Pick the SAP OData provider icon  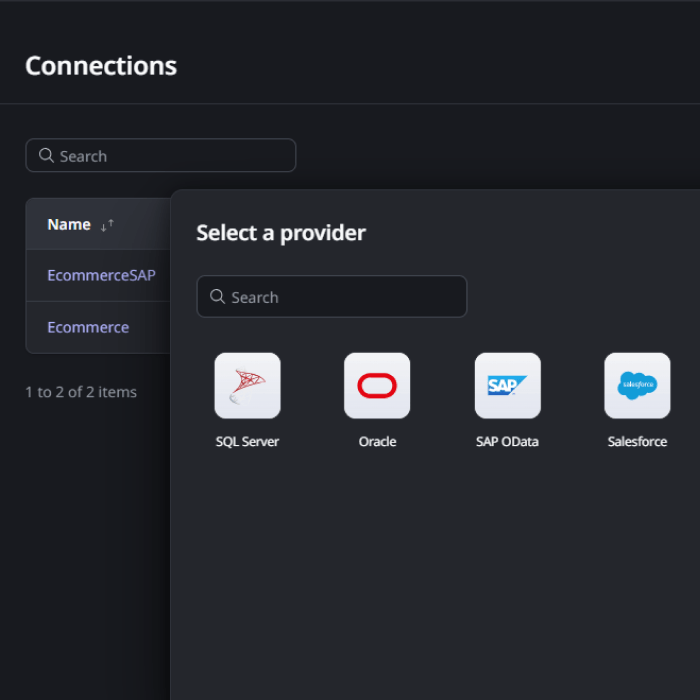coord(508,386)
